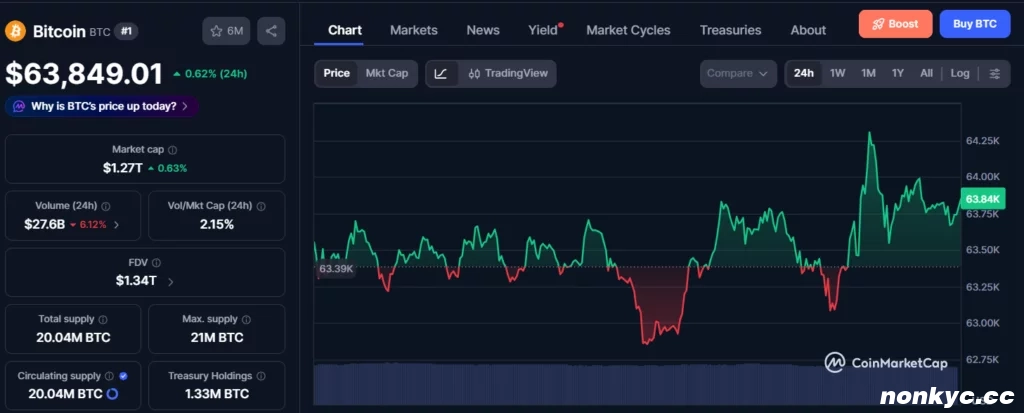Open the Yield tab
The image size is (1024, 413).
coord(544,30)
